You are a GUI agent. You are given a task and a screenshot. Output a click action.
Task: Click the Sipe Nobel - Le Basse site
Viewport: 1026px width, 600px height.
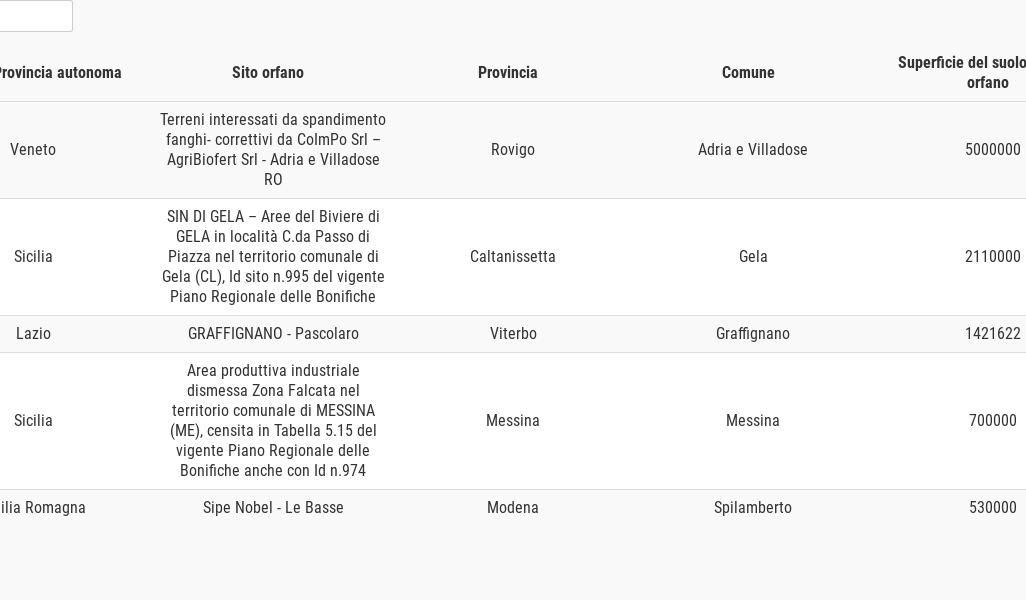point(273,508)
